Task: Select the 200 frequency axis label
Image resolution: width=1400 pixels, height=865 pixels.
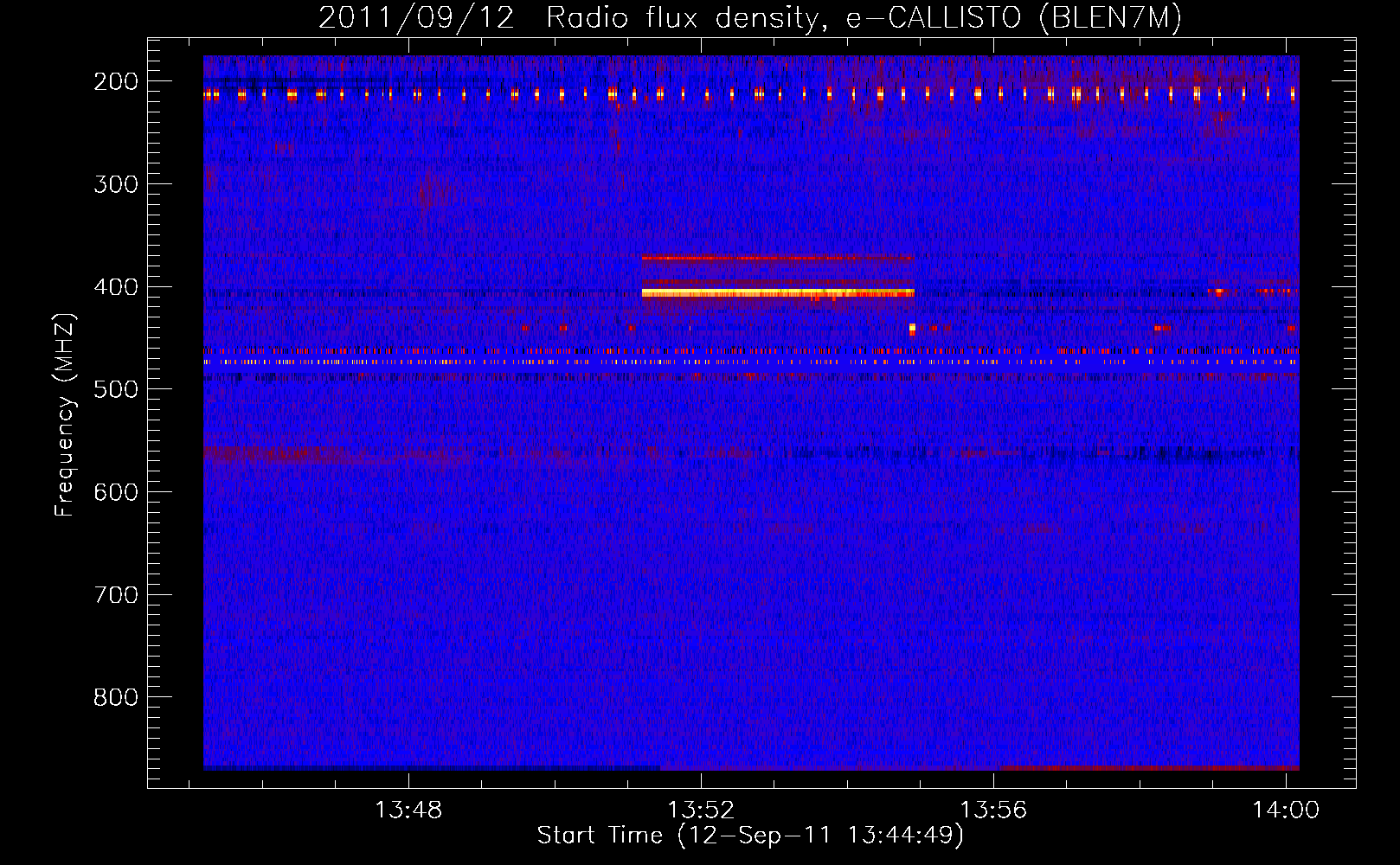Action: [115, 81]
